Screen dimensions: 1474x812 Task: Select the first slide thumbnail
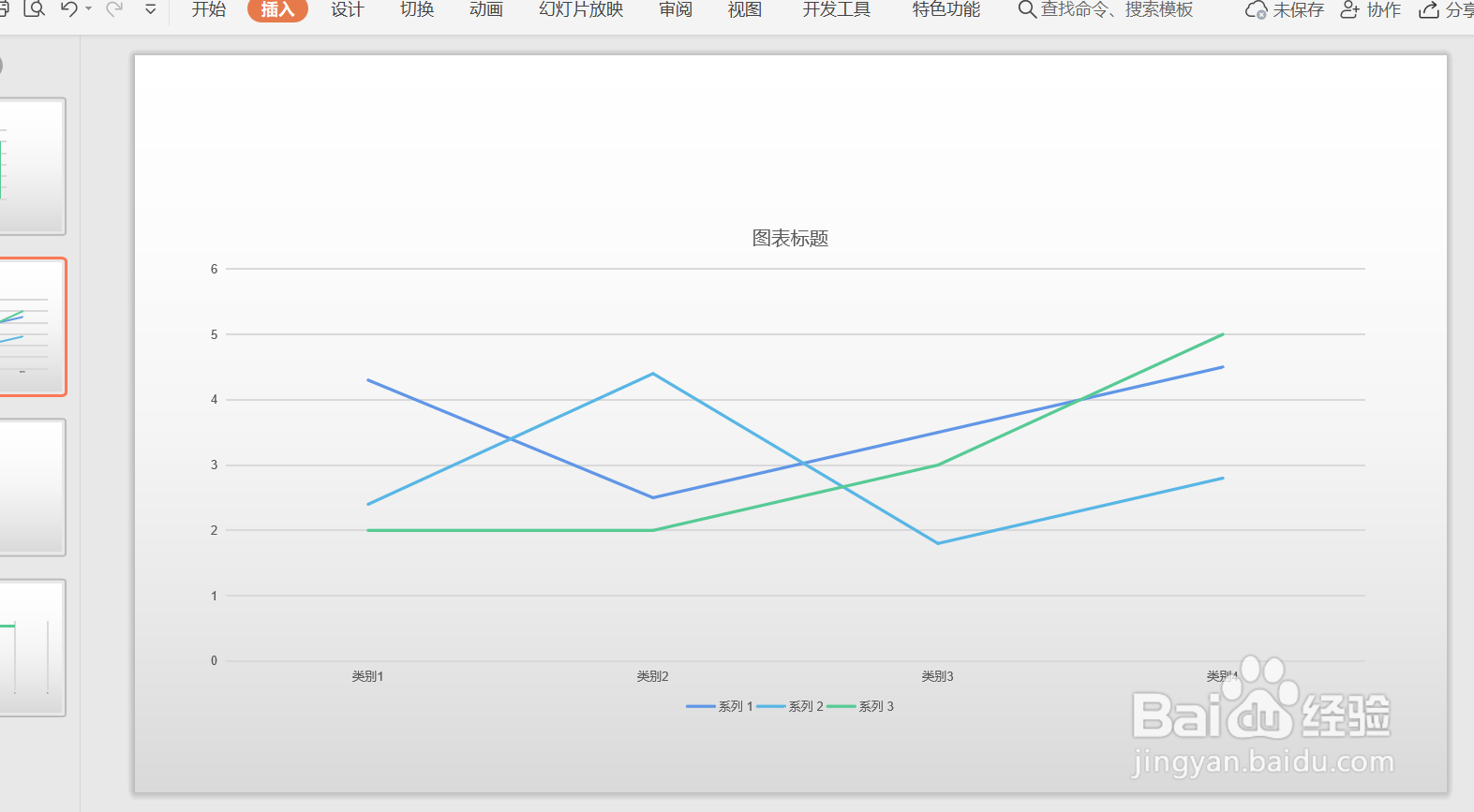click(x=32, y=167)
